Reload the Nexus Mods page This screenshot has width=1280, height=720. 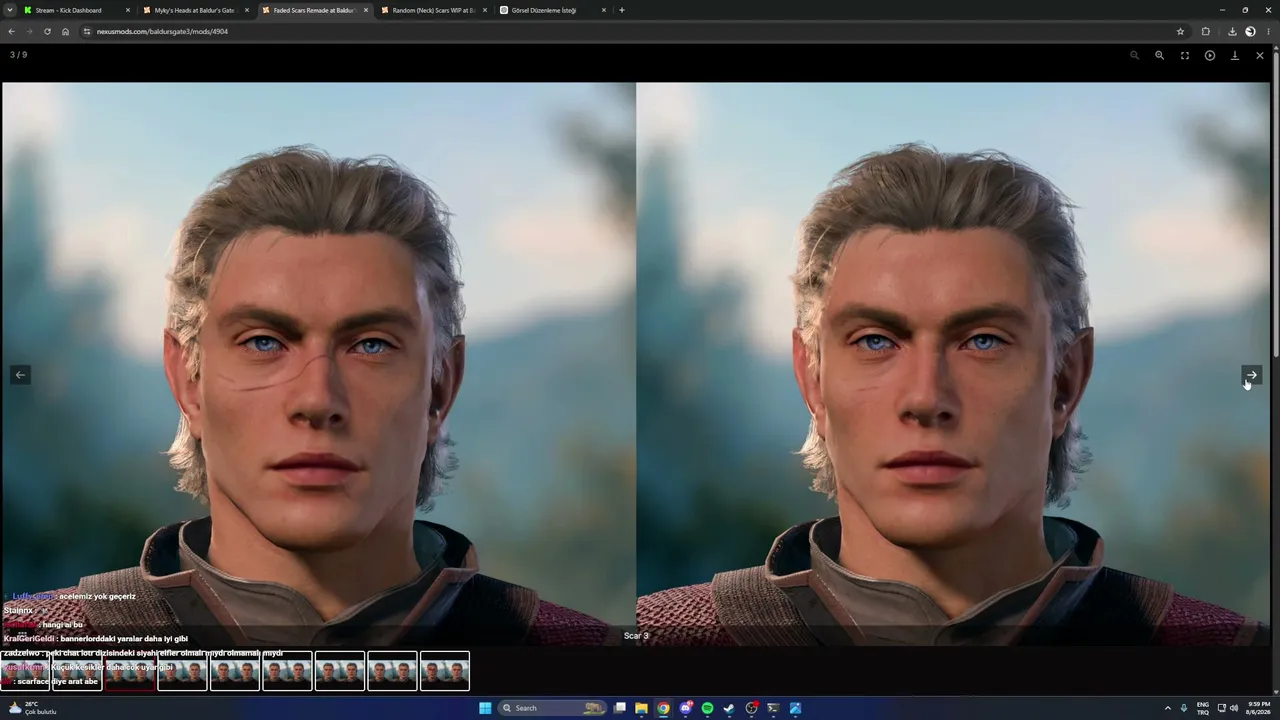[47, 31]
